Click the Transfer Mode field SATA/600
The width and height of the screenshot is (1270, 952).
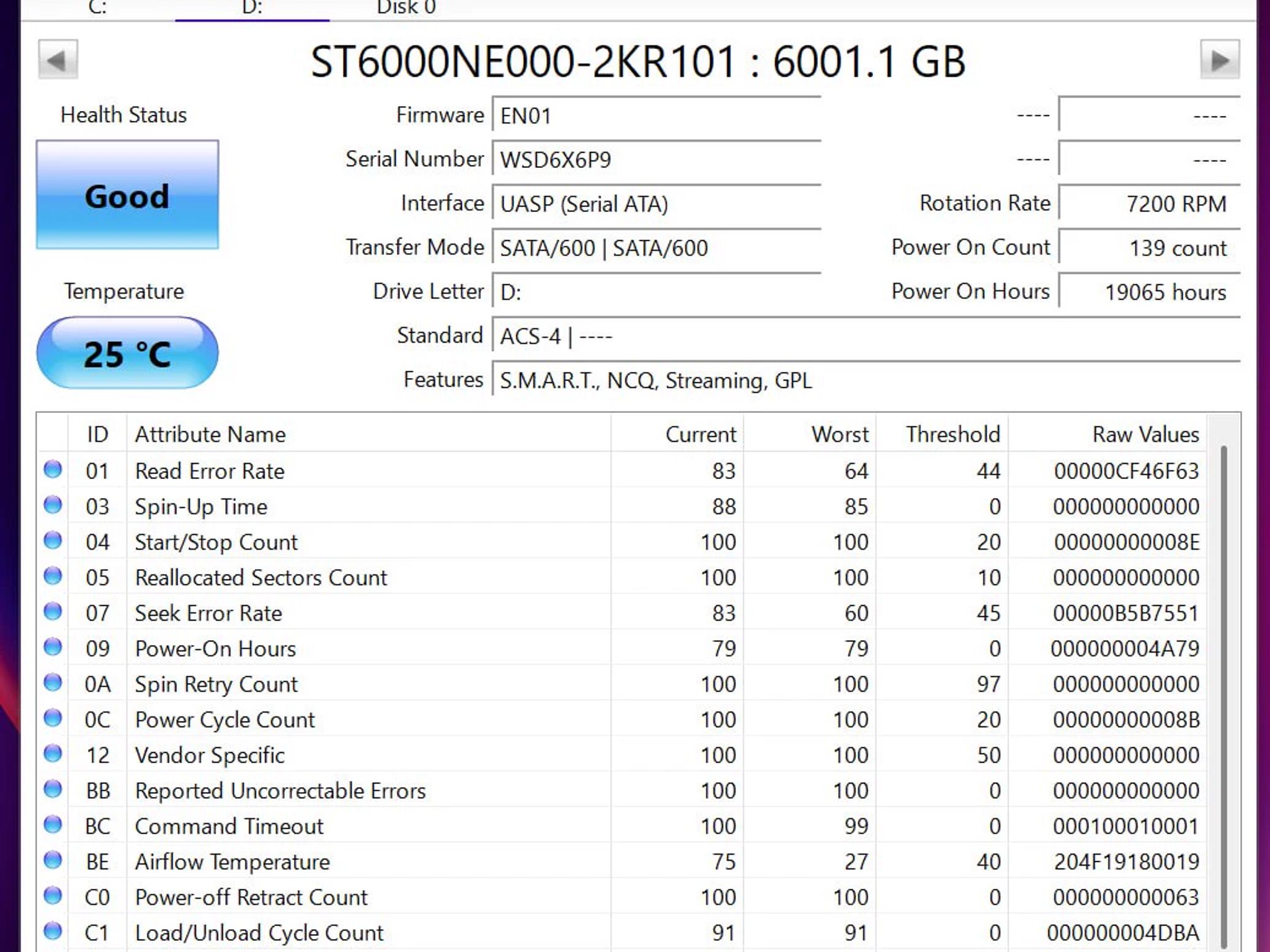(x=656, y=247)
